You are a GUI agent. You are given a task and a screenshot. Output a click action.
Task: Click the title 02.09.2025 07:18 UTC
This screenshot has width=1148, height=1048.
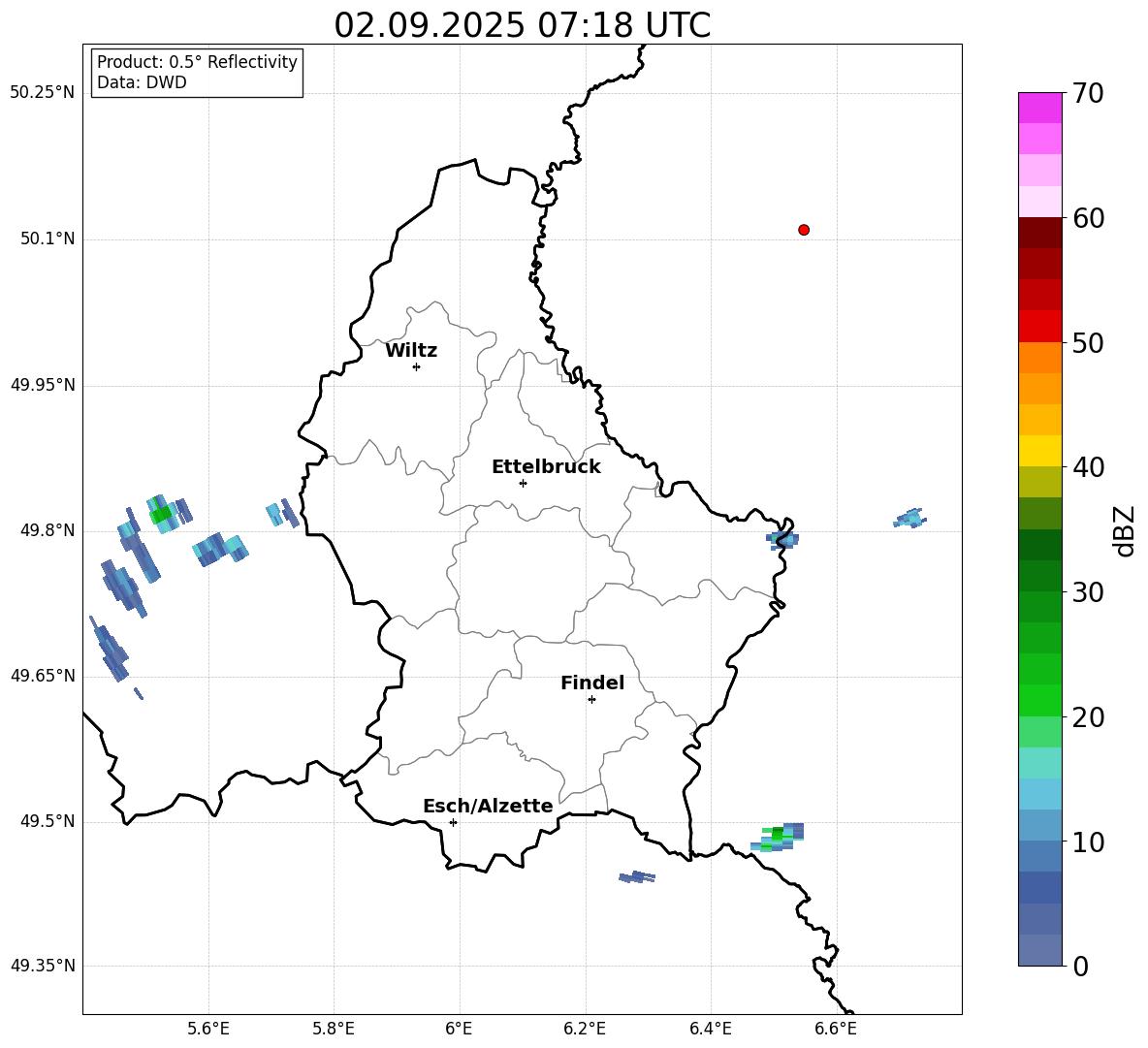(x=522, y=25)
